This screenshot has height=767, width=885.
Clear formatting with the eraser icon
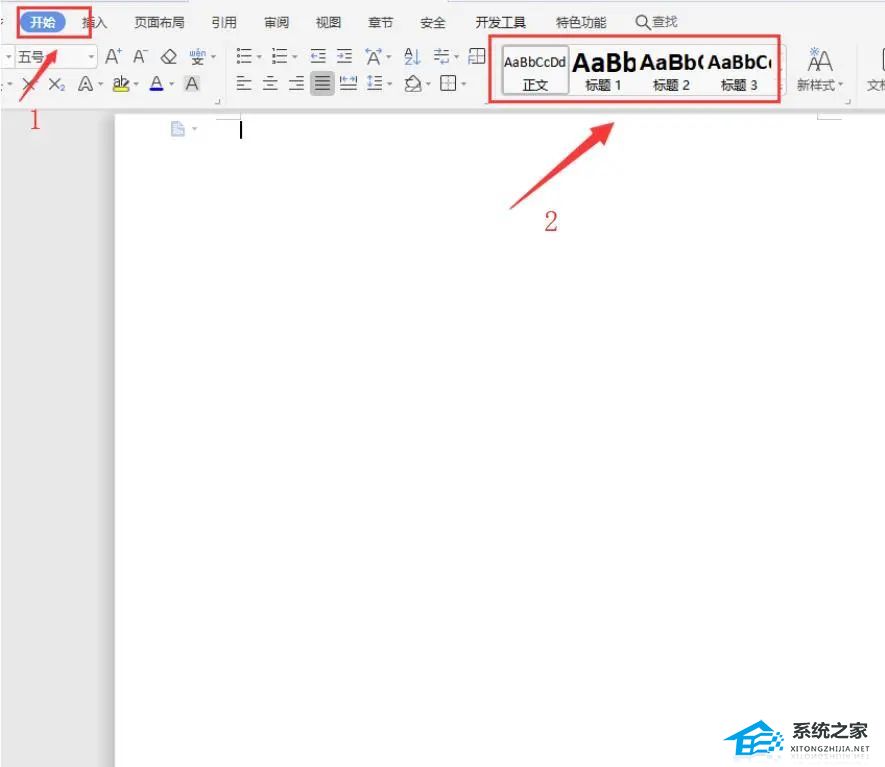pyautogui.click(x=169, y=56)
